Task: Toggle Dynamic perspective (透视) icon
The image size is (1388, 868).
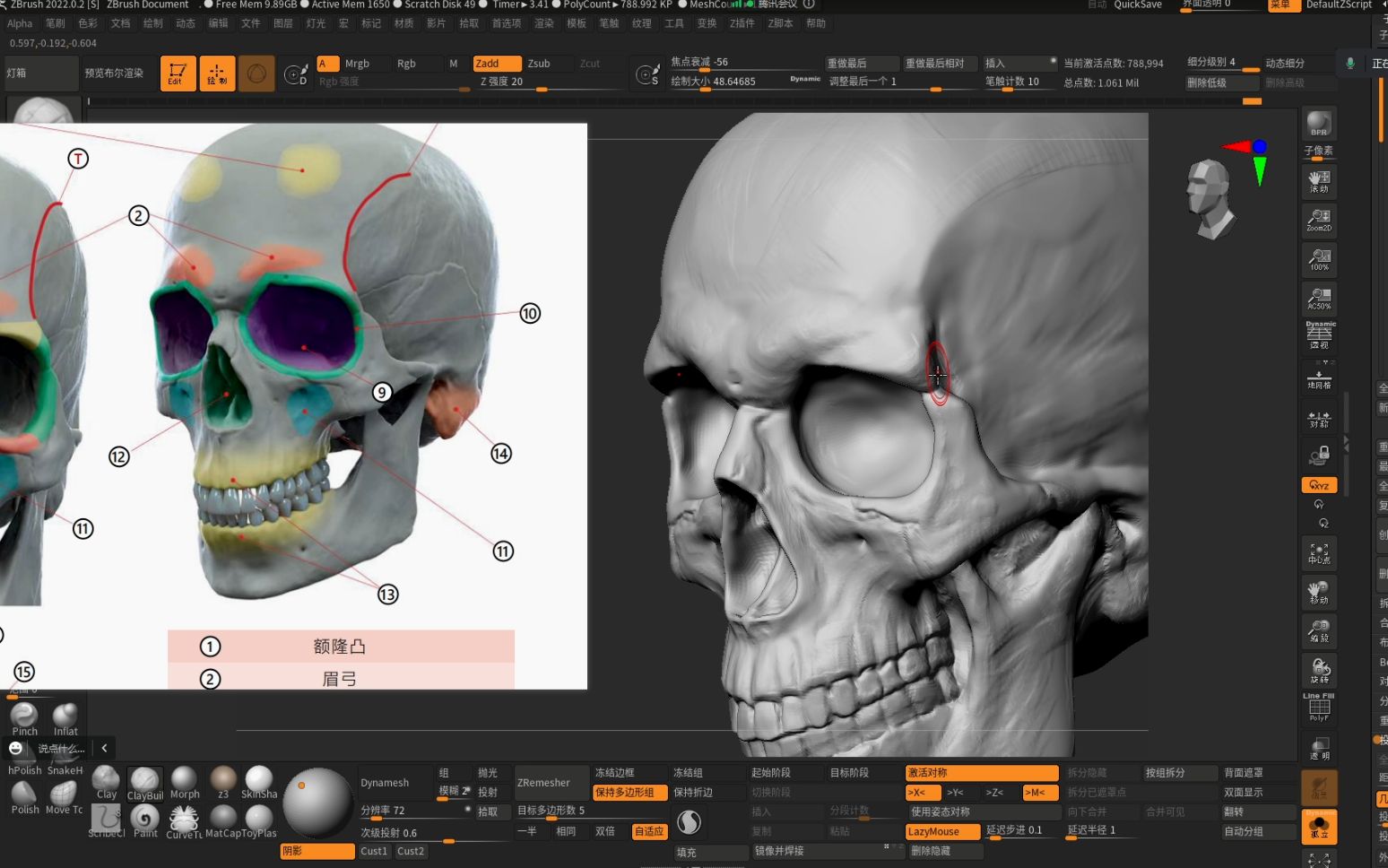Action: click(x=1319, y=335)
